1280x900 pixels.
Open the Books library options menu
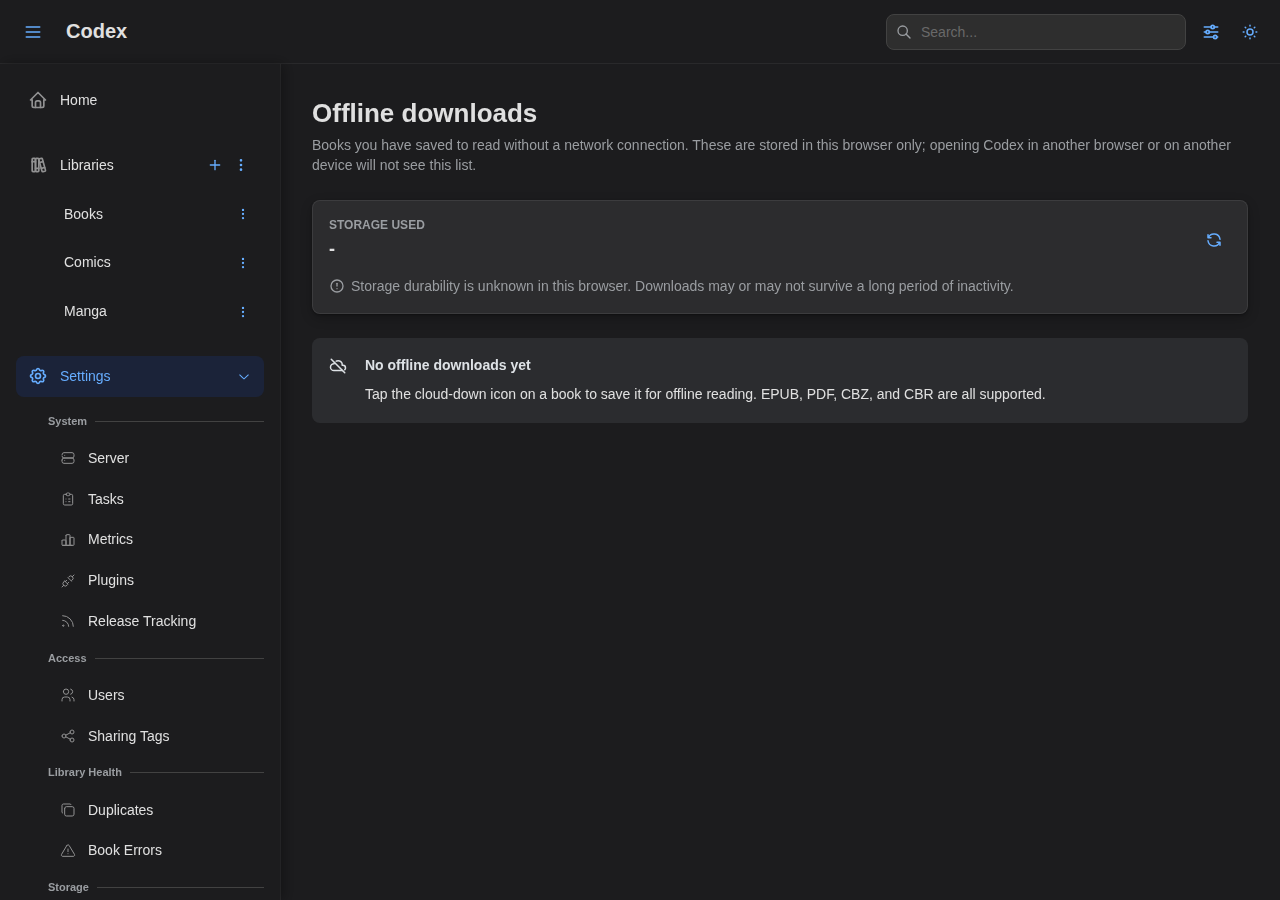click(242, 214)
